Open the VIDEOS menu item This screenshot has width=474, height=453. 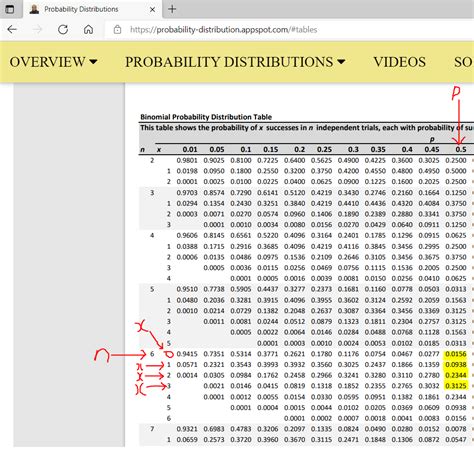pos(399,62)
